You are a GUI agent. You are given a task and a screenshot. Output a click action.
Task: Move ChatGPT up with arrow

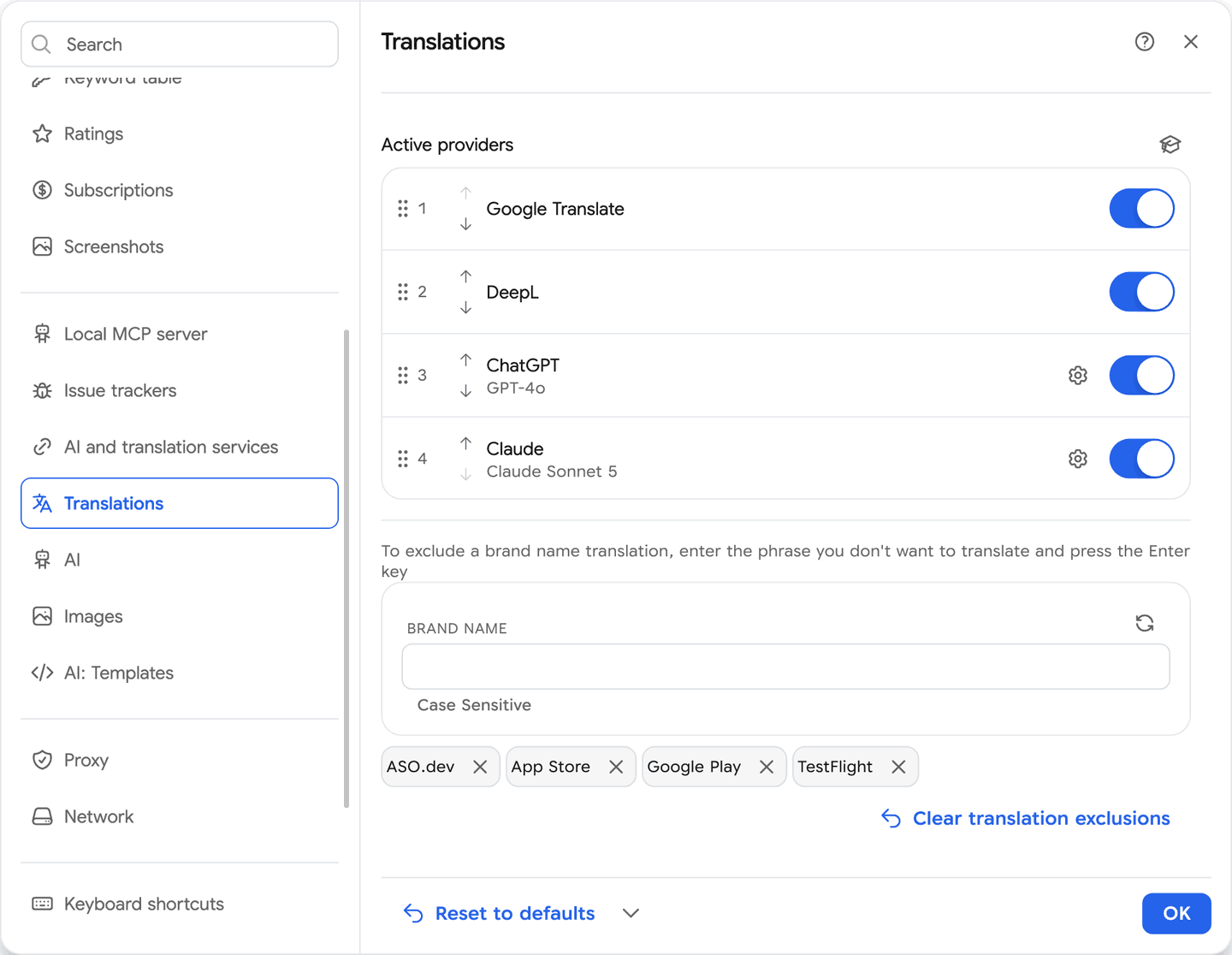pos(465,360)
